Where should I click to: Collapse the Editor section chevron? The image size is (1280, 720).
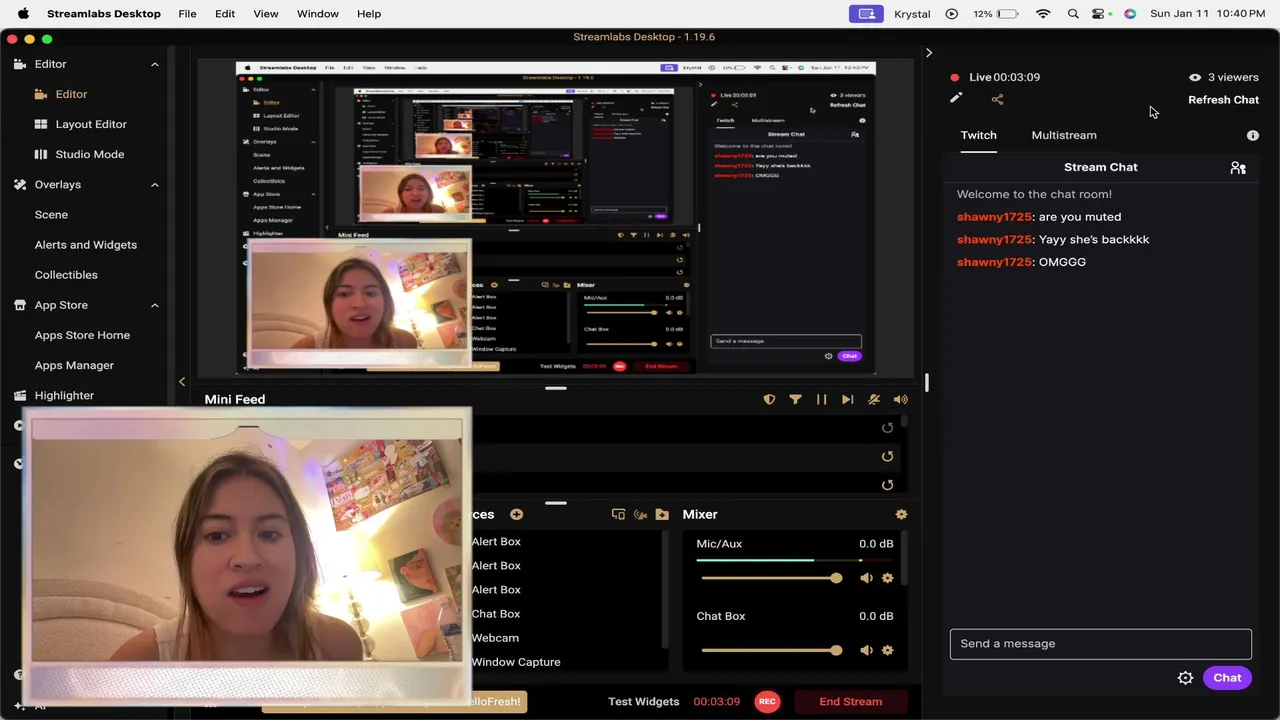coord(155,64)
